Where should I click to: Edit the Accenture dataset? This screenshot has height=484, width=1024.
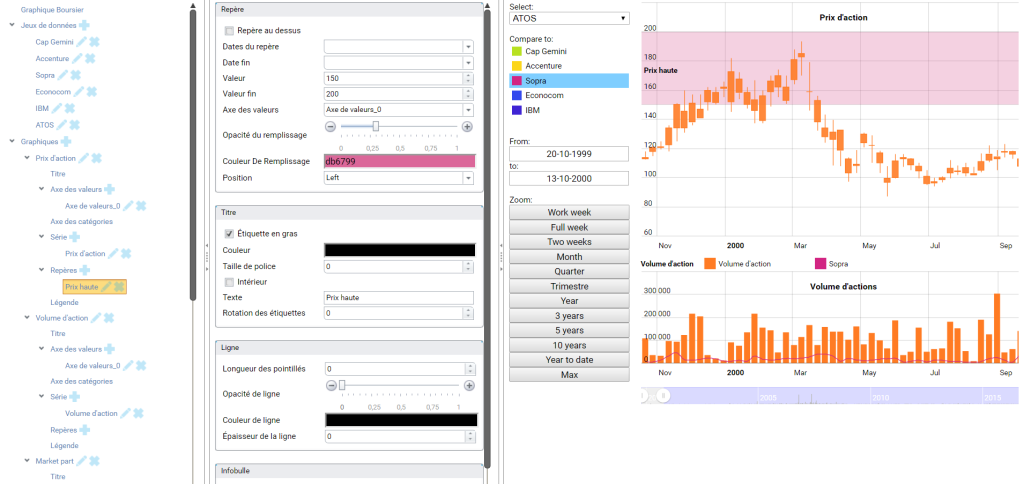tap(77, 58)
